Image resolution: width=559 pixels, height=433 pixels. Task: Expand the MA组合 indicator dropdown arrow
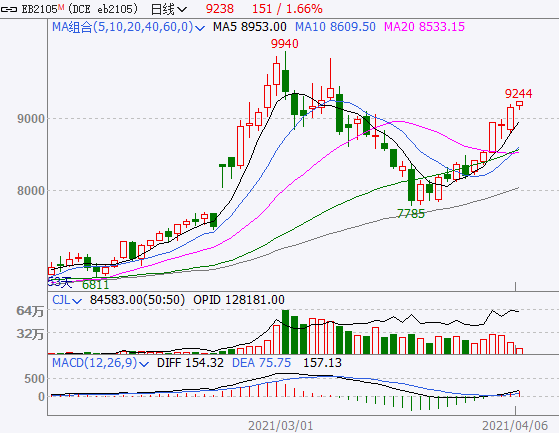tap(200, 28)
